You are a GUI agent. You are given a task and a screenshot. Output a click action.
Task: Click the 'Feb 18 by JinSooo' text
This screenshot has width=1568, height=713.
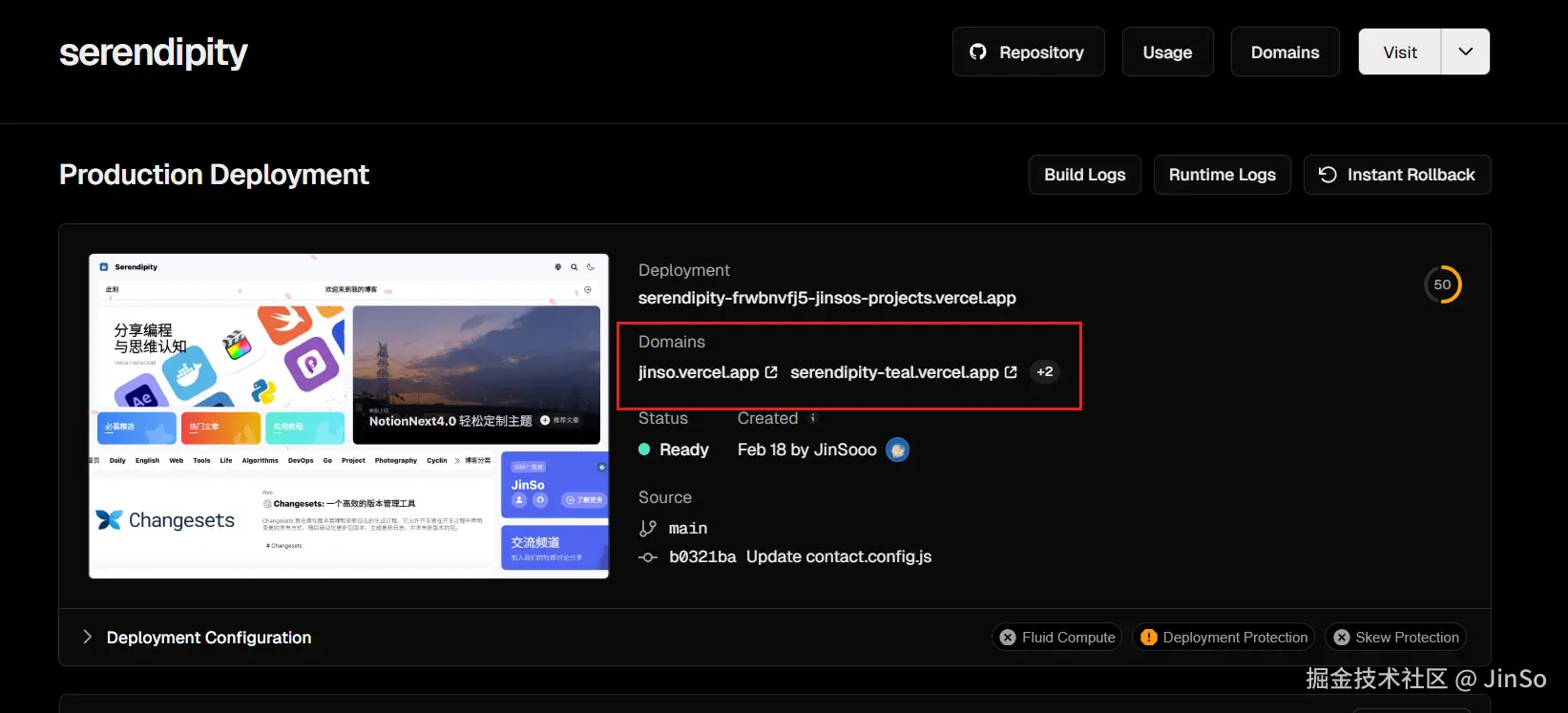(x=806, y=450)
